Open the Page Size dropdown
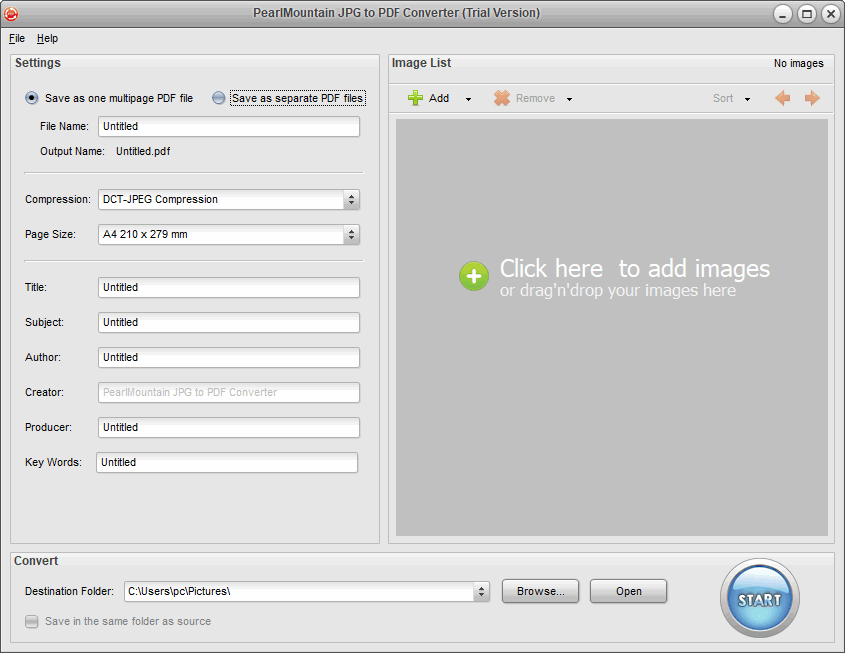 click(x=351, y=234)
